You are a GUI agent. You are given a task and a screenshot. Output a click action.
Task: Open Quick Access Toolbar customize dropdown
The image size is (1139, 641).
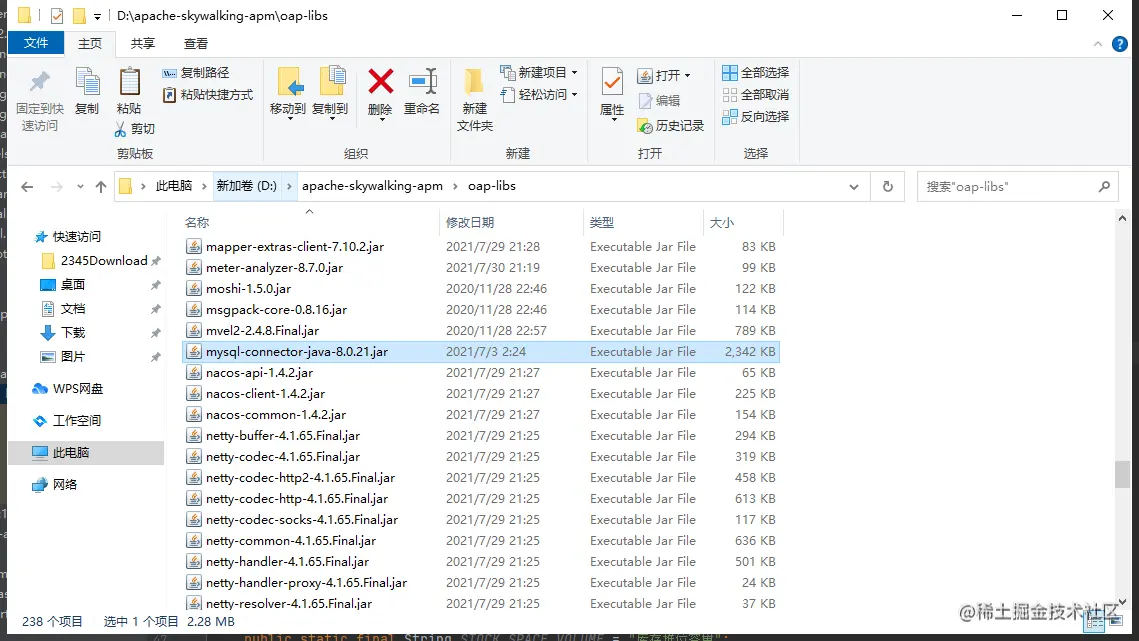coord(97,16)
